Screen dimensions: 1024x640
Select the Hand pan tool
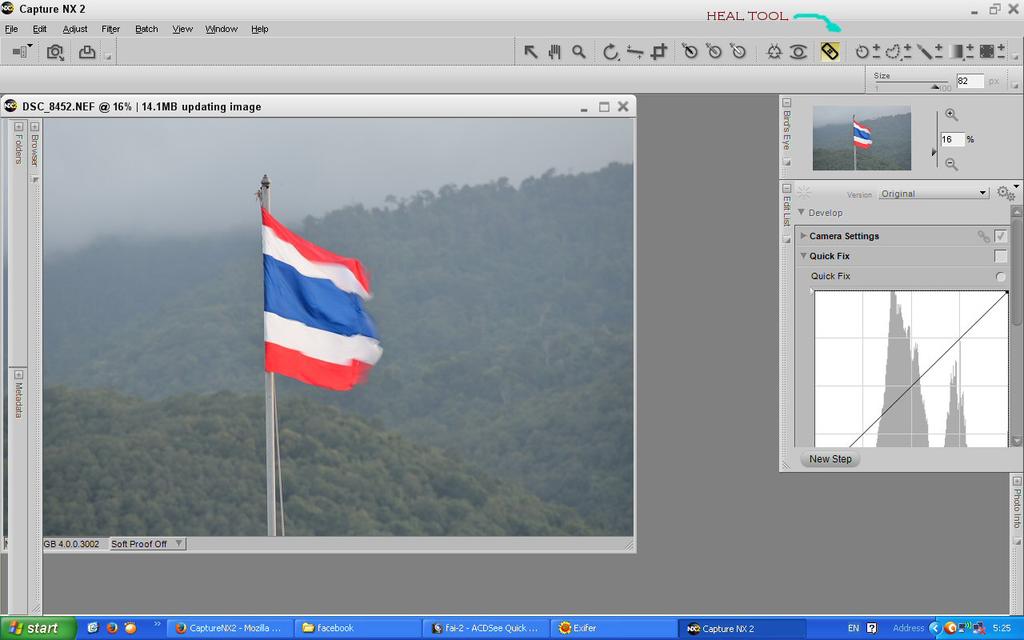(x=555, y=52)
